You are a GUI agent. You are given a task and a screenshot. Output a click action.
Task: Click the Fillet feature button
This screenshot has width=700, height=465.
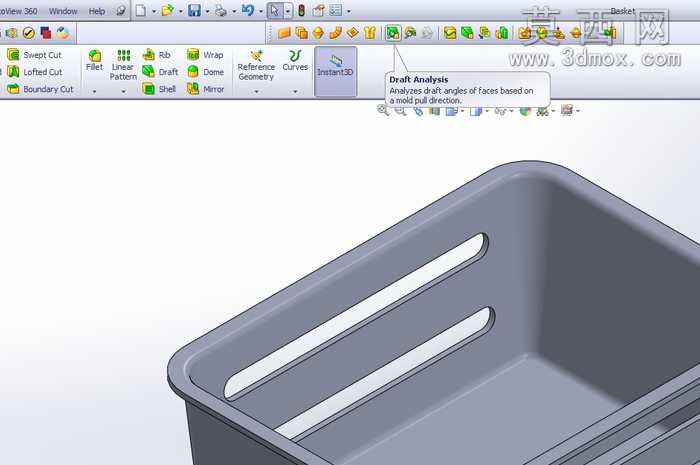[94, 61]
